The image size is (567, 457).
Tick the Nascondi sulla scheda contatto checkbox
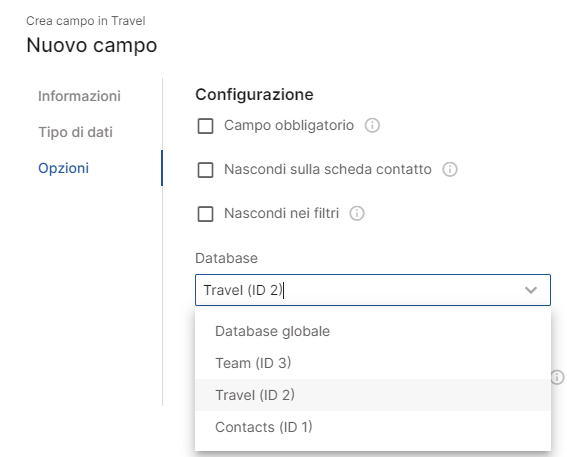pos(205,170)
